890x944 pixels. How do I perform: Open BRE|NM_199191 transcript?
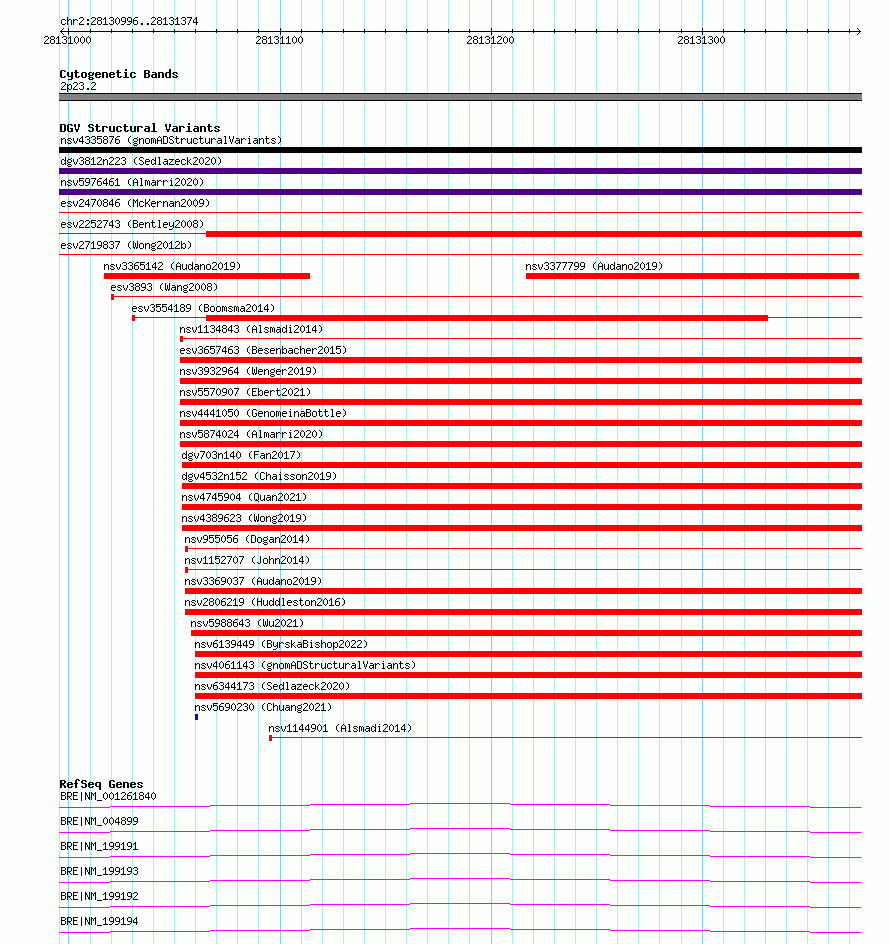pyautogui.click(x=99, y=846)
